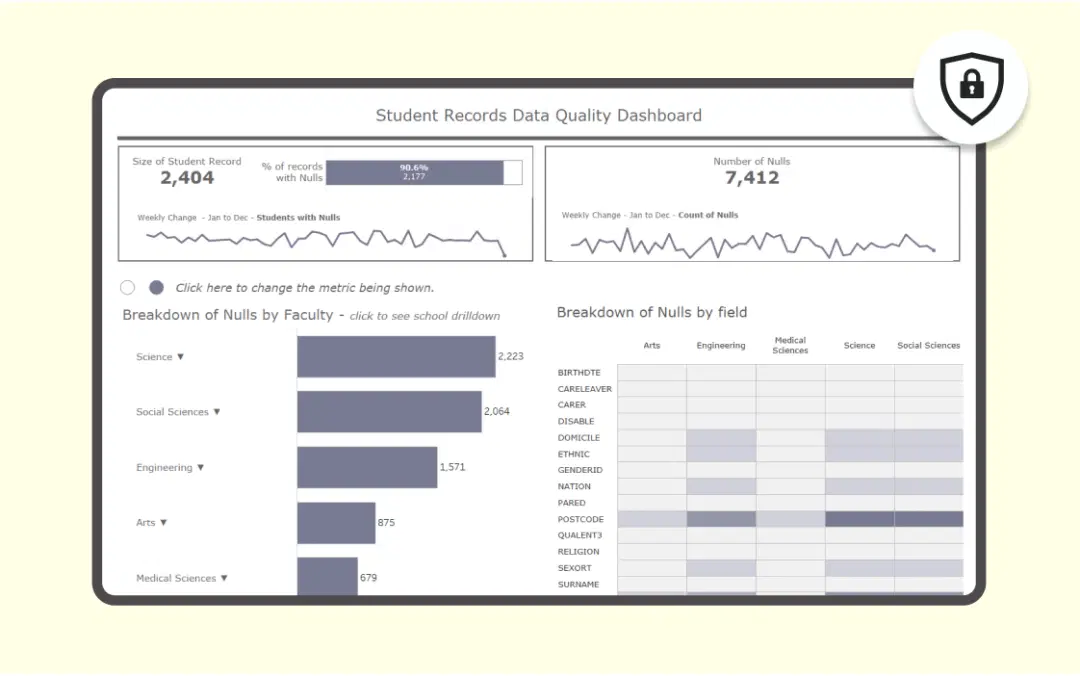The width and height of the screenshot is (1080, 676).
Task: Toggle the metric using the right radio circle
Action: [x=155, y=287]
